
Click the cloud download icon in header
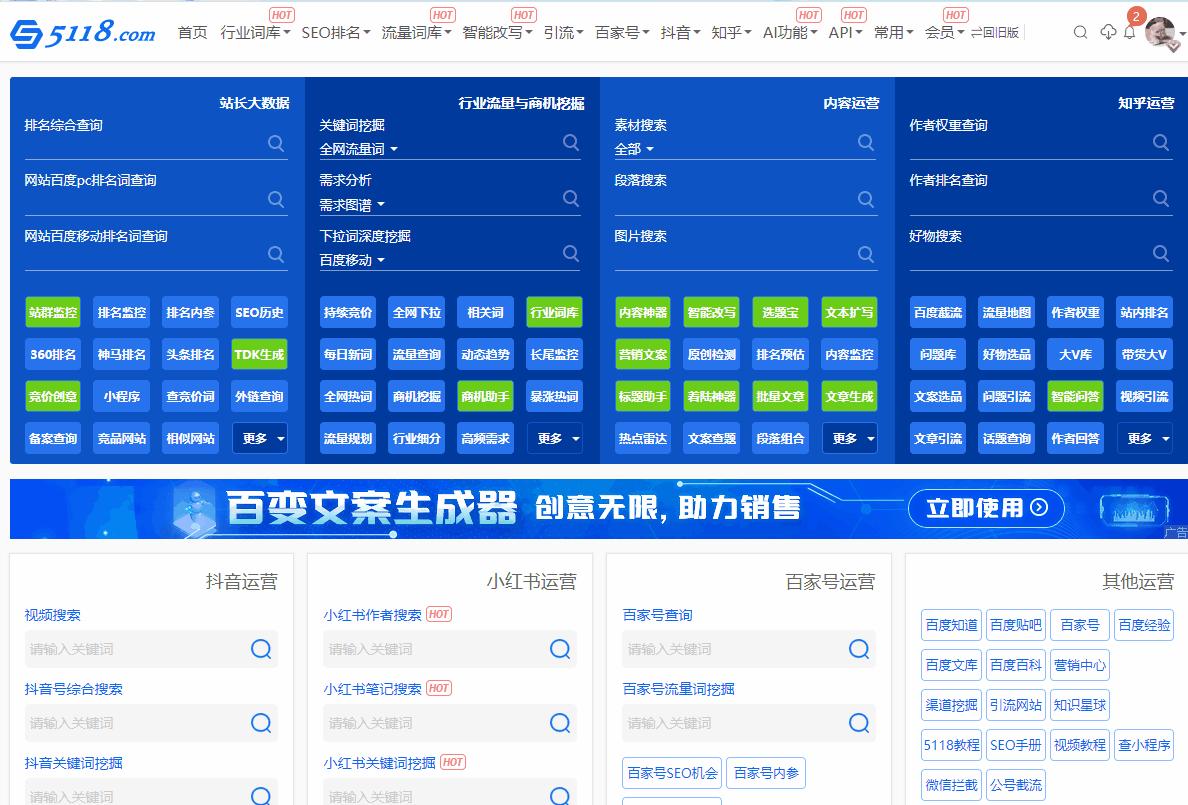pyautogui.click(x=1108, y=32)
